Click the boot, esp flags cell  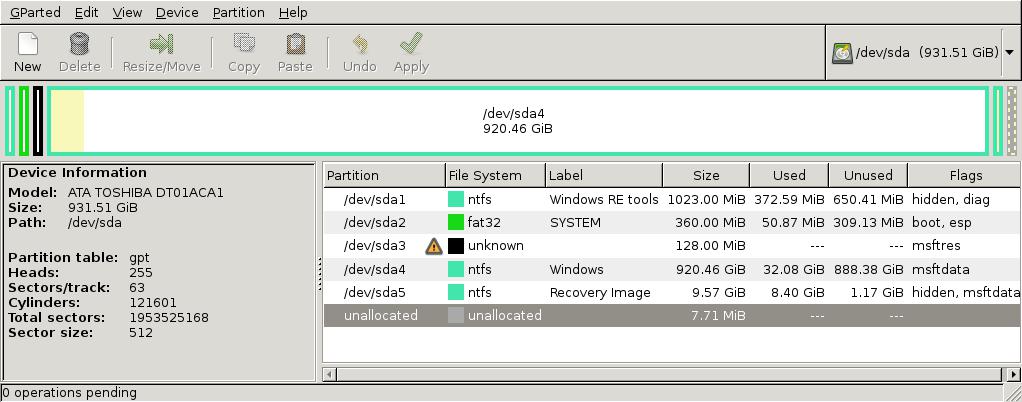pyautogui.click(x=942, y=223)
